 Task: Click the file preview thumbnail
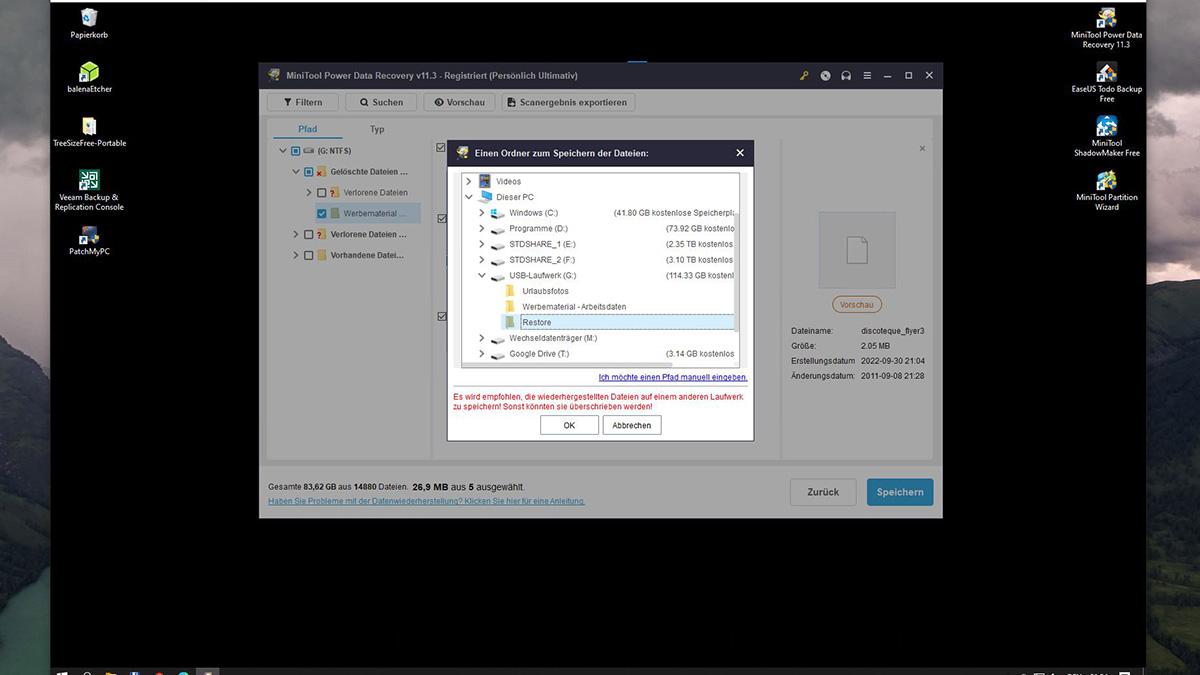(857, 250)
